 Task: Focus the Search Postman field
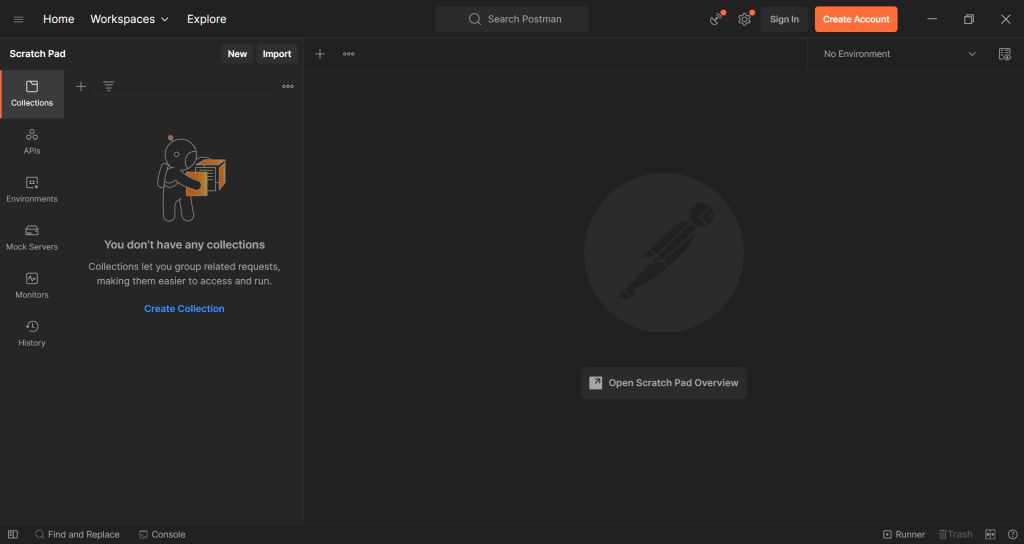pyautogui.click(x=512, y=19)
